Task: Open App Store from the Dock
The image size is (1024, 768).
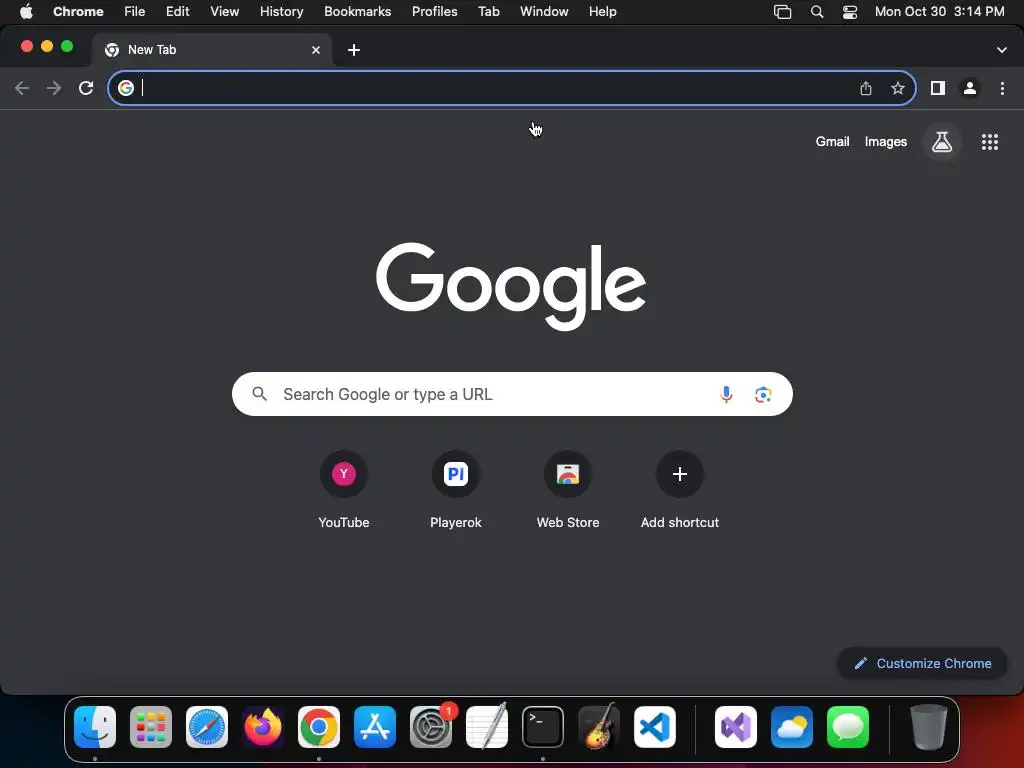Action: 375,727
